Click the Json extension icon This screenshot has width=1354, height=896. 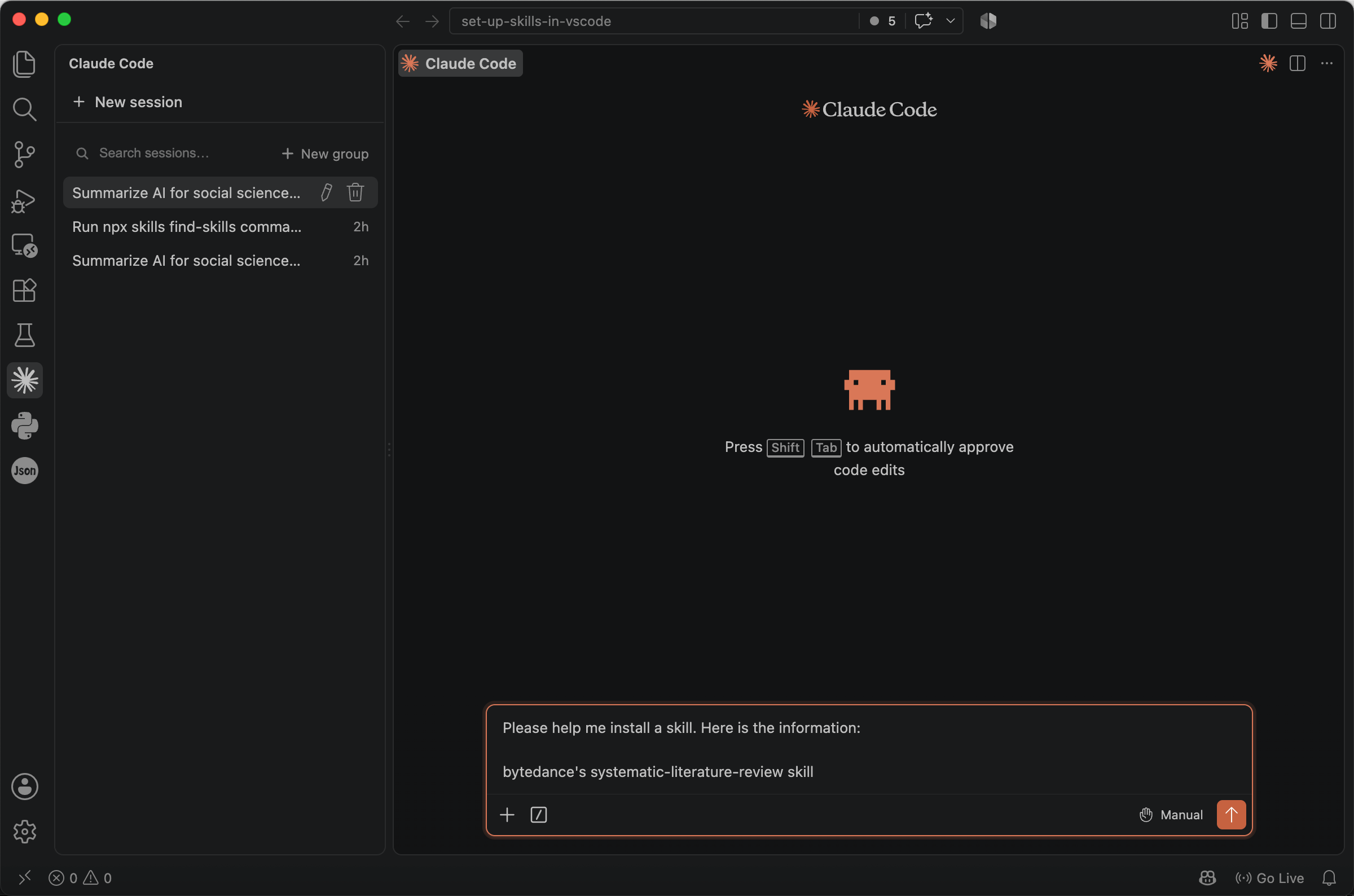point(24,471)
